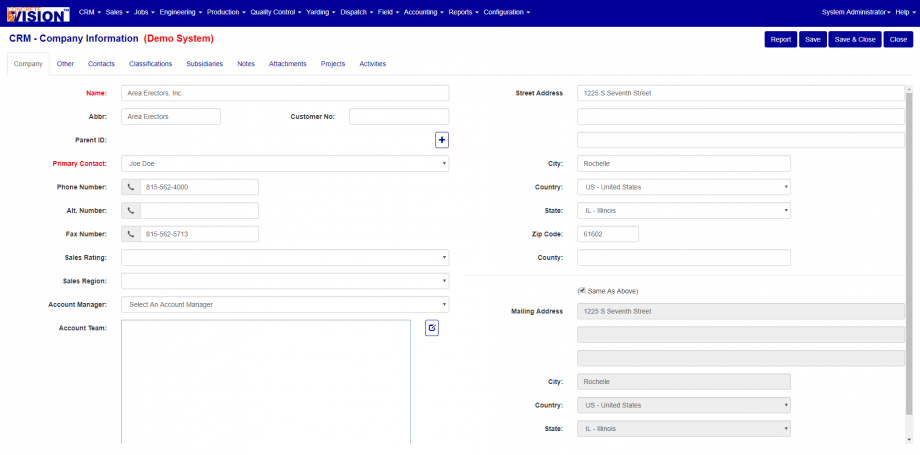Open the mailing State dropdown
The image size is (920, 455).
tap(684, 429)
